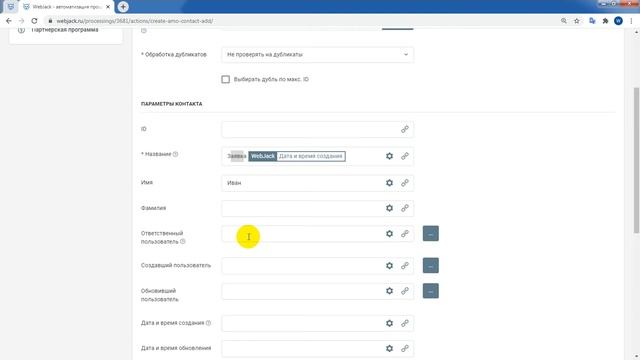Go back in browser history
The height and width of the screenshot is (360, 640).
point(9,21)
